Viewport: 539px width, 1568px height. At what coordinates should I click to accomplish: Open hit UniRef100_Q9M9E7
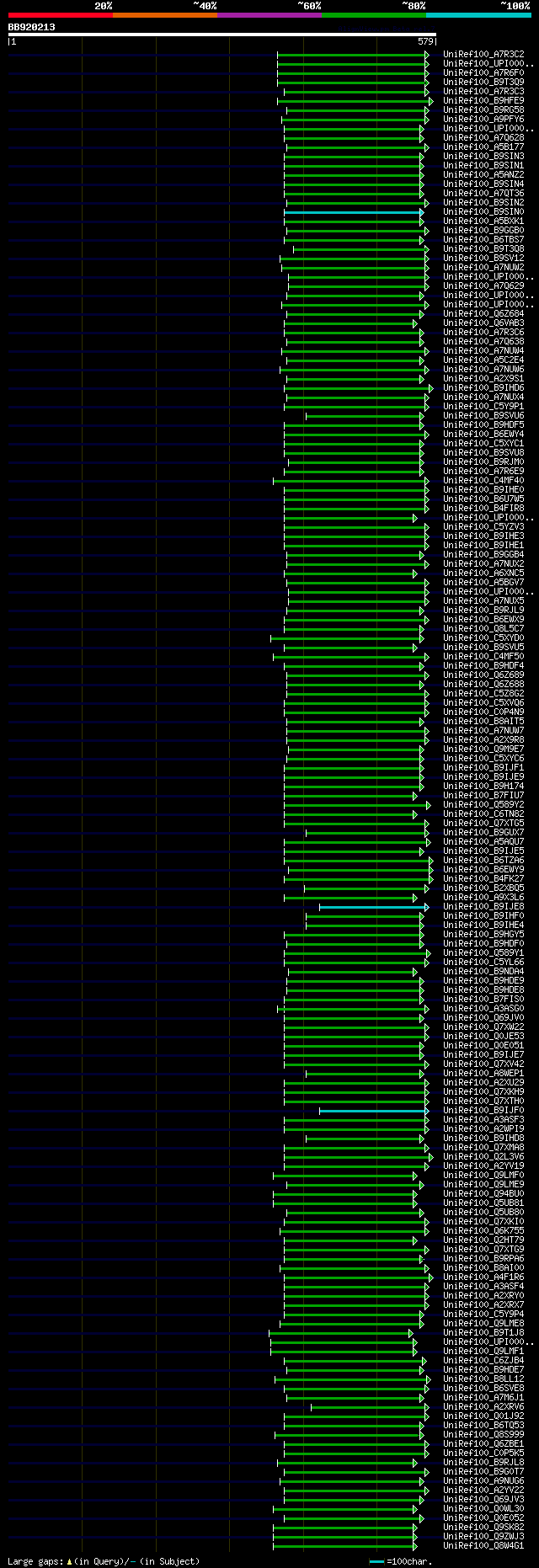pos(483,749)
